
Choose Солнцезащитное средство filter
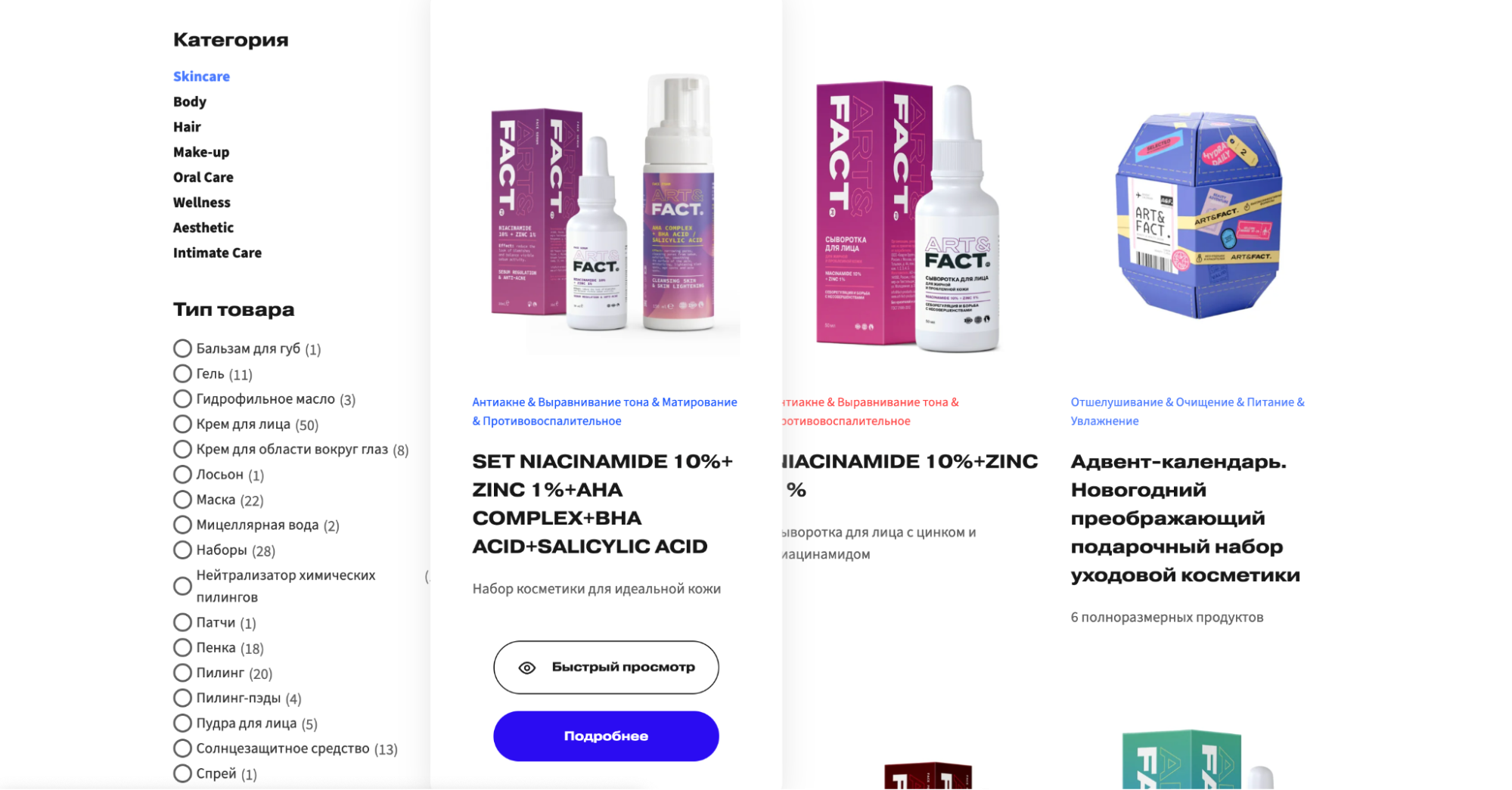[x=182, y=748]
